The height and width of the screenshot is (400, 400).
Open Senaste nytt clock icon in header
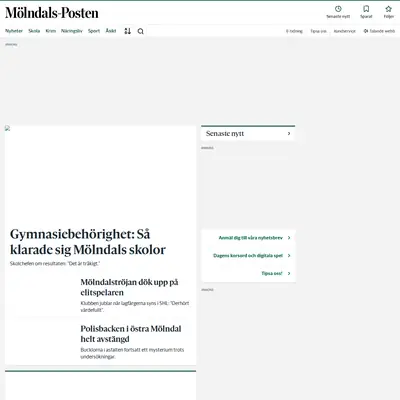(338, 9)
